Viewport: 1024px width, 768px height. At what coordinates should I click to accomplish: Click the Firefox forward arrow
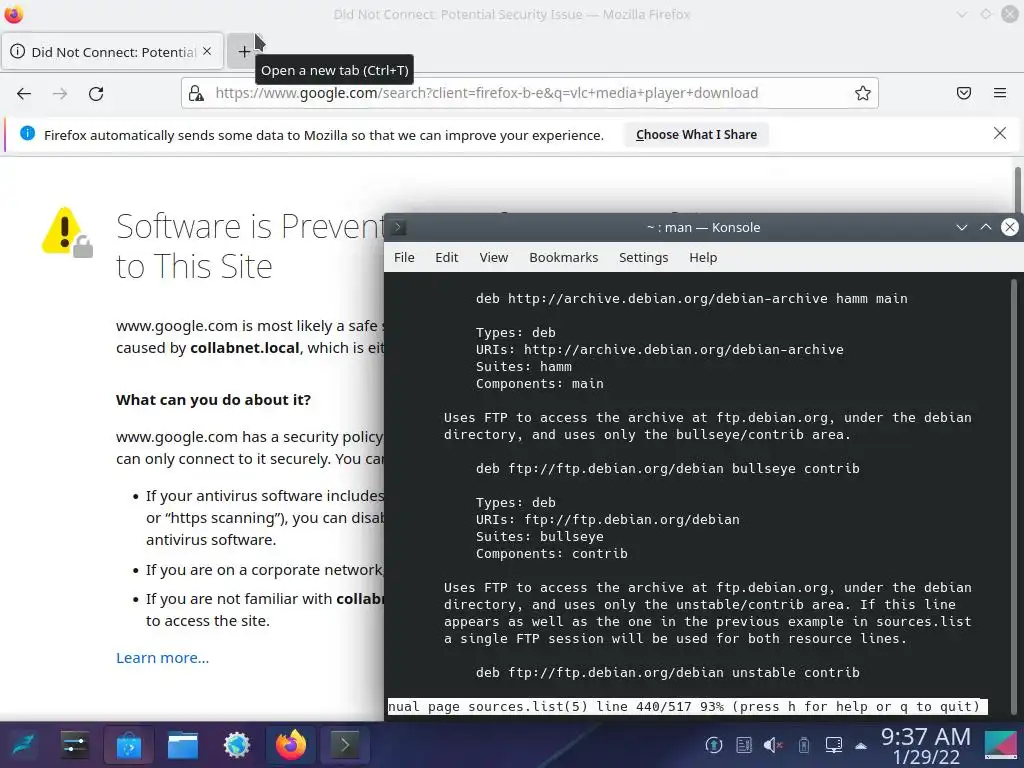(60, 93)
